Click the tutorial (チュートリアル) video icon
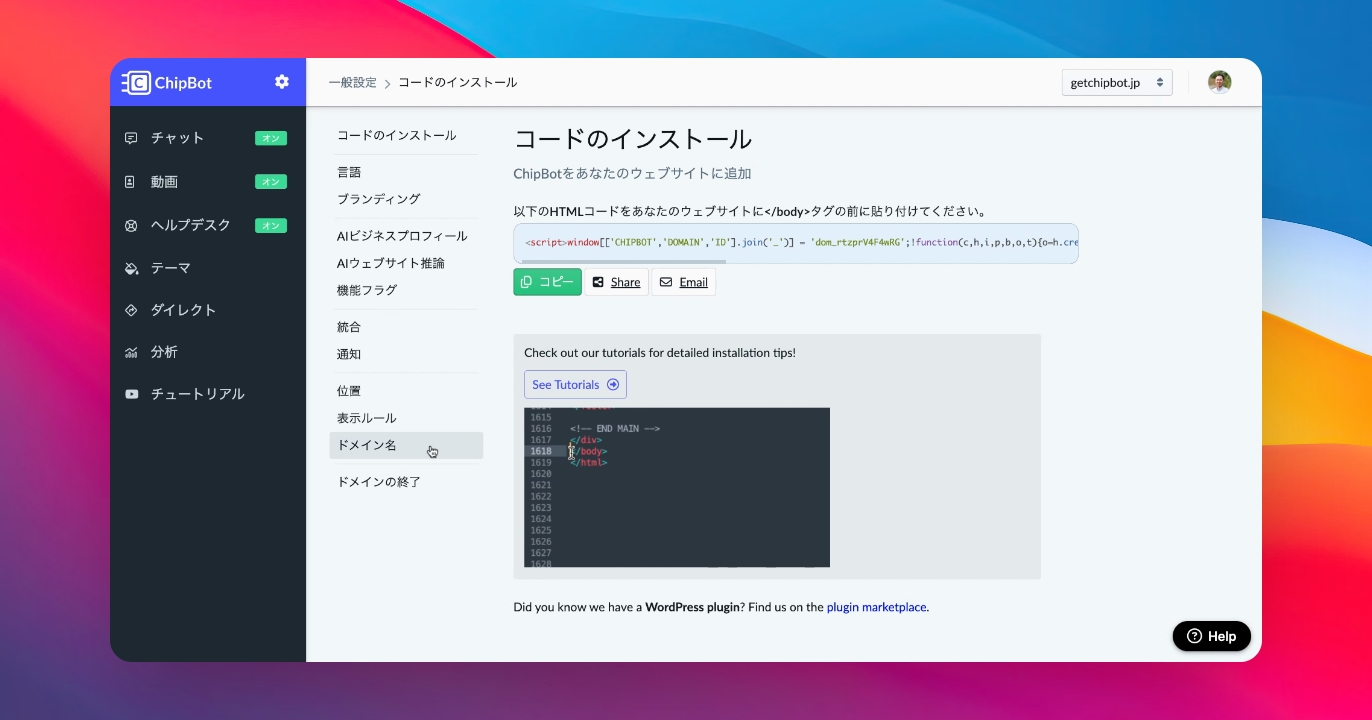Screen dimensions: 1372x720 [131, 394]
